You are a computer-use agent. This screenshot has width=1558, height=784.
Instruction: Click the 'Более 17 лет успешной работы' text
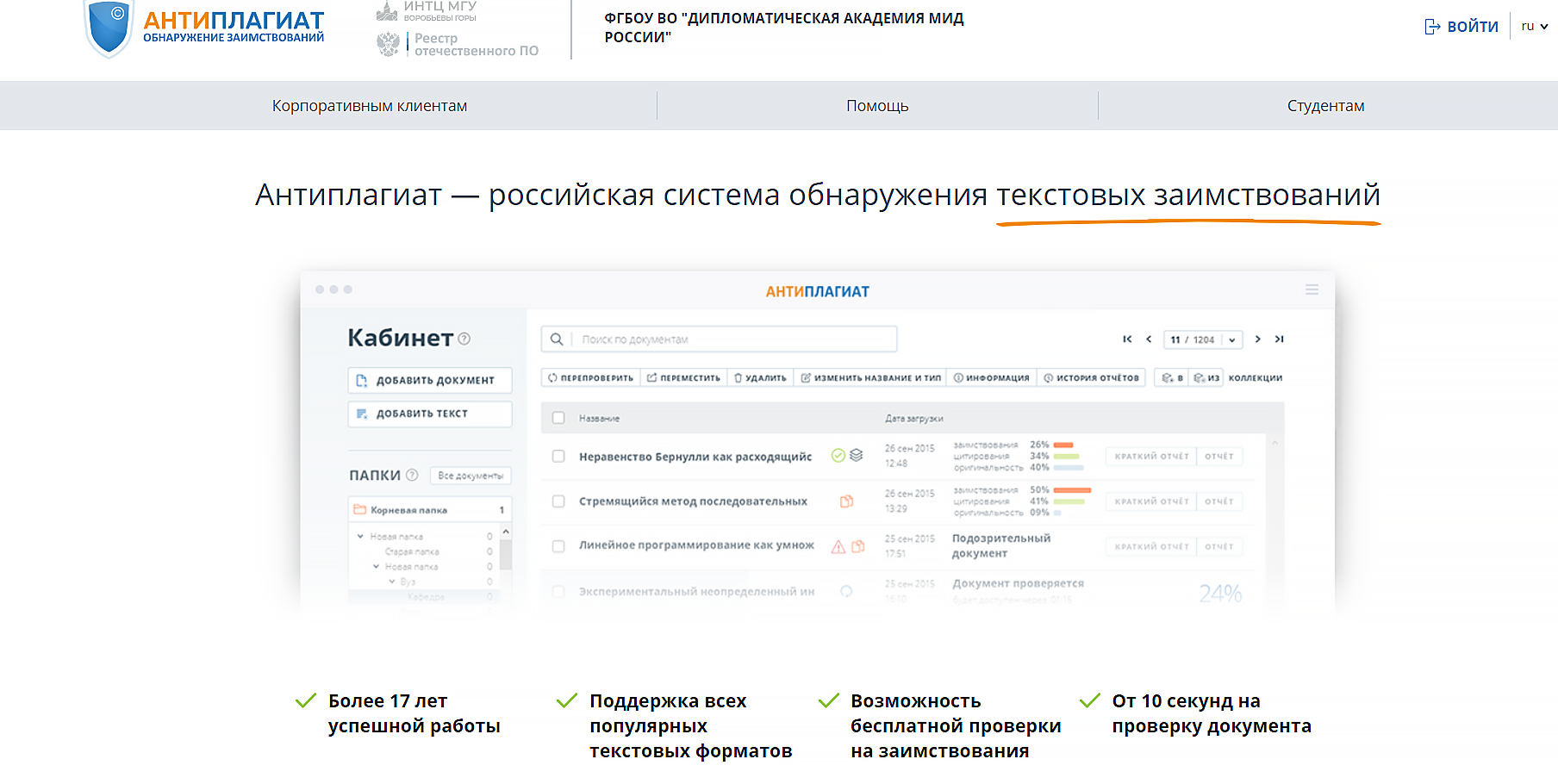click(x=414, y=713)
